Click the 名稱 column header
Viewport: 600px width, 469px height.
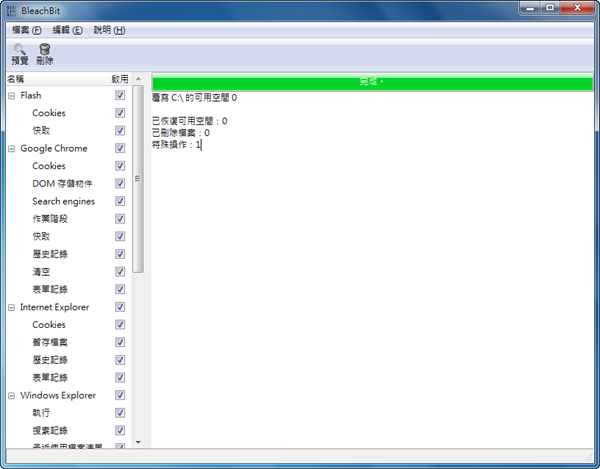point(57,79)
